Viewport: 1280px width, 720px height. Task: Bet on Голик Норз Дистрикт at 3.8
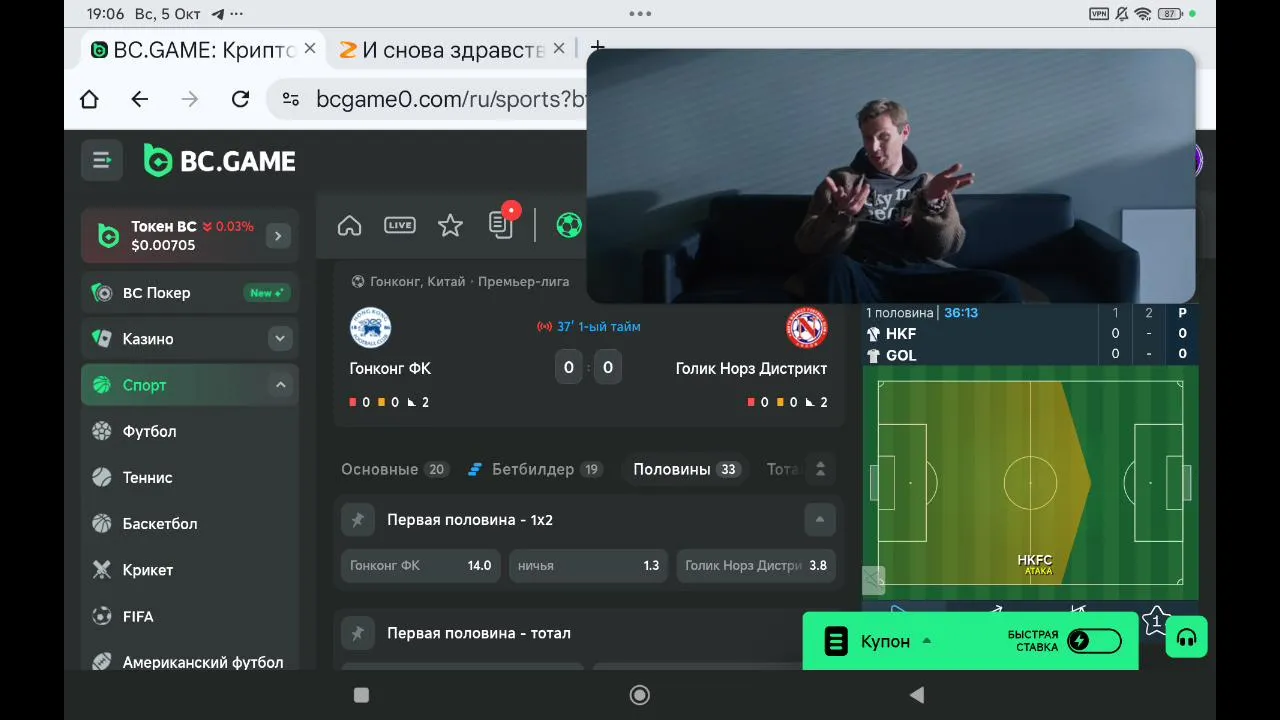[756, 565]
